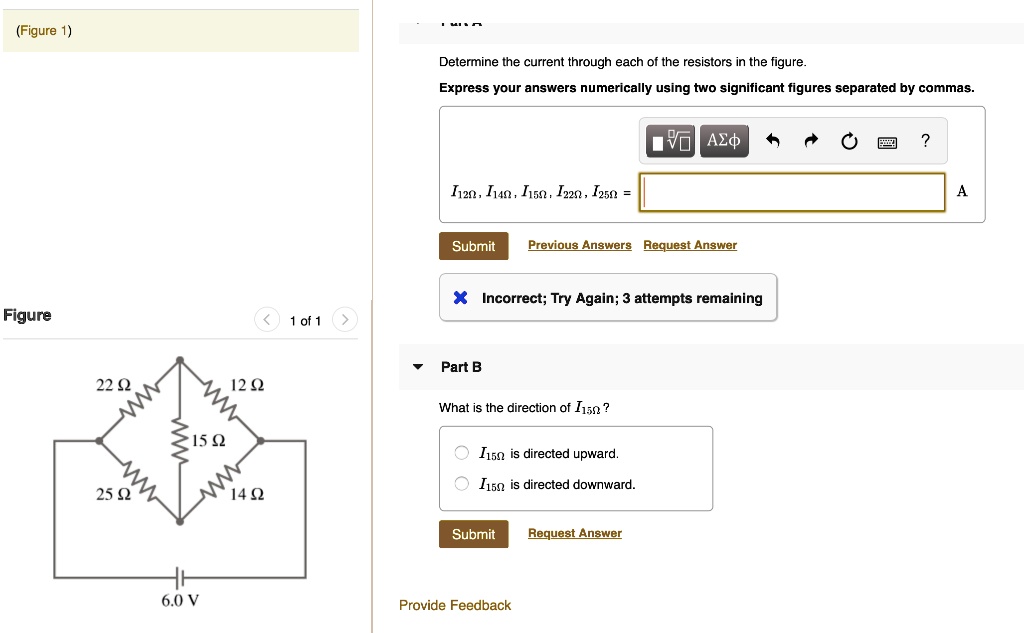The width and height of the screenshot is (1024, 633).
Task: Open the Greek symbols ΑΣΦ palette
Action: 723,141
